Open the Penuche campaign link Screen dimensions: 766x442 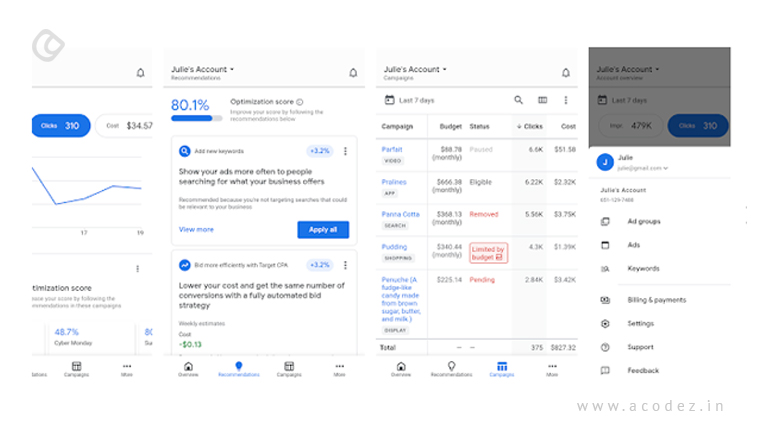[401, 299]
